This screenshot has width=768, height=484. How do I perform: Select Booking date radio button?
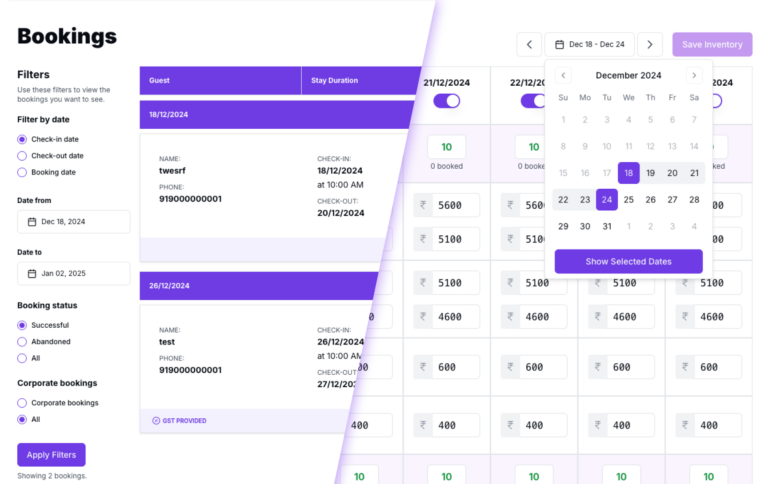[x=22, y=172]
